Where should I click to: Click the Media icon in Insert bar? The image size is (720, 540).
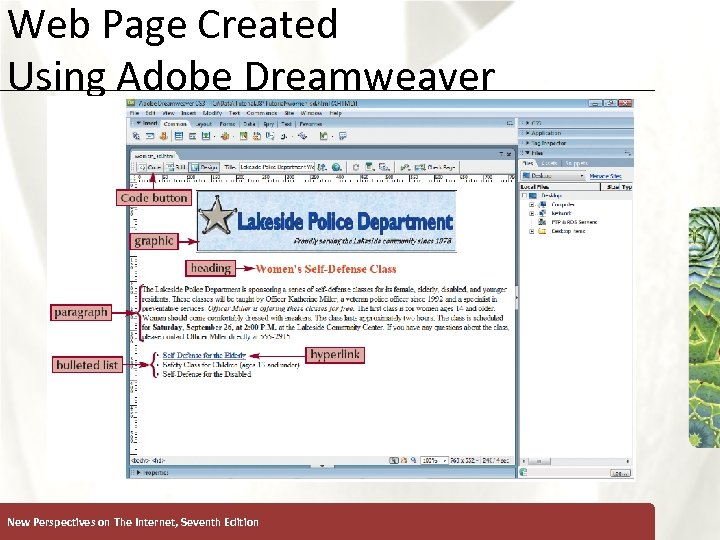tap(225, 136)
